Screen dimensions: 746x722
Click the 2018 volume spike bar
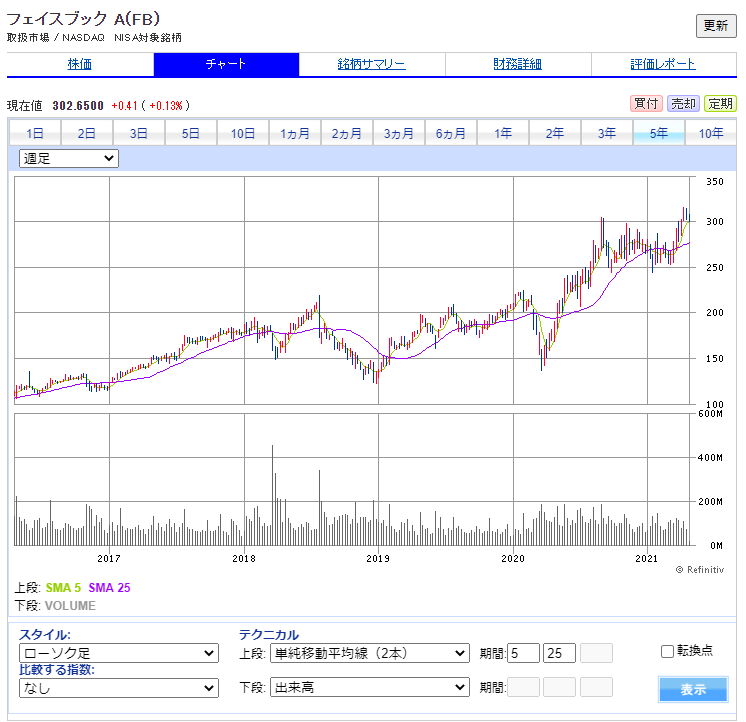(x=273, y=495)
